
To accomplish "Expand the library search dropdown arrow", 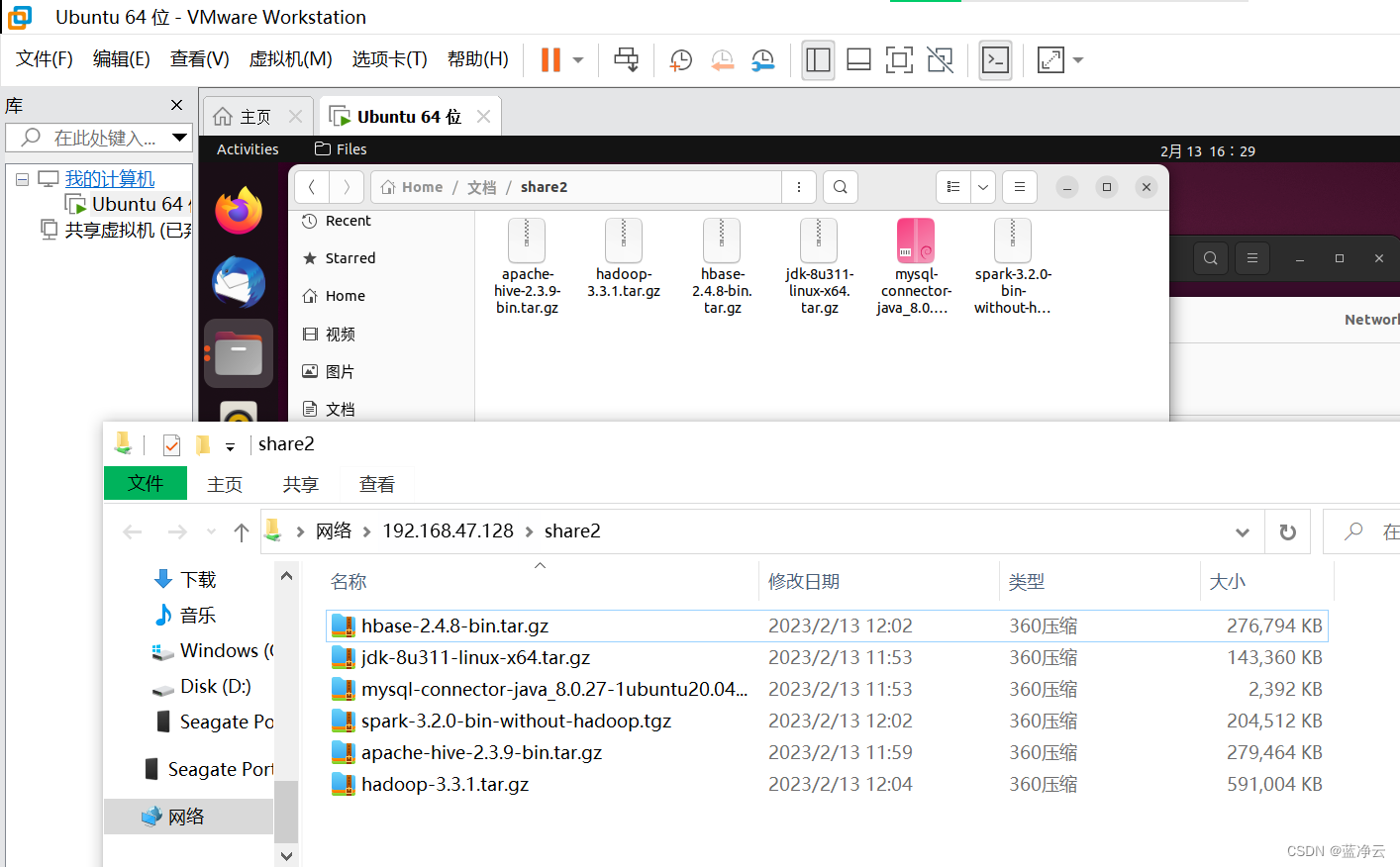I will [179, 138].
